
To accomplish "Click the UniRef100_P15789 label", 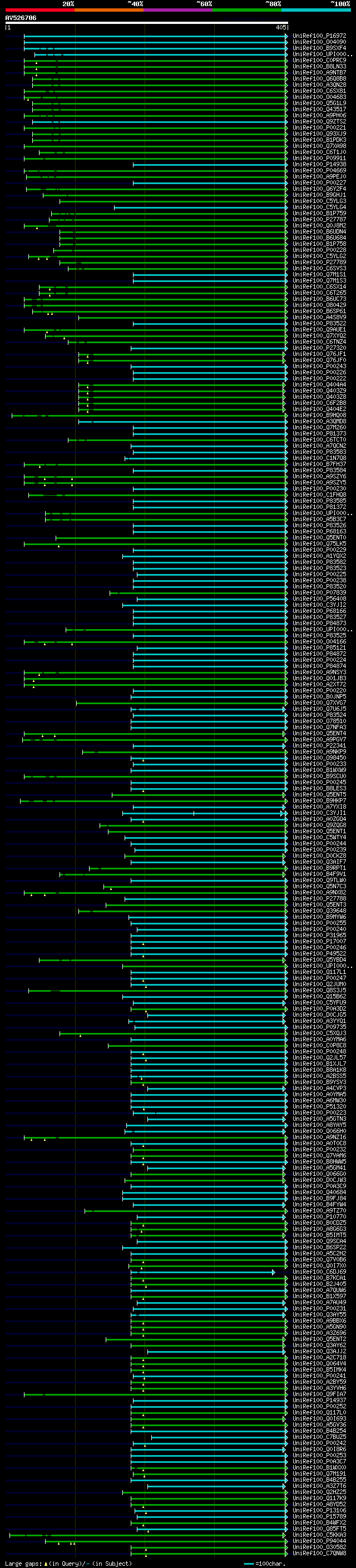I will point(319,1517).
